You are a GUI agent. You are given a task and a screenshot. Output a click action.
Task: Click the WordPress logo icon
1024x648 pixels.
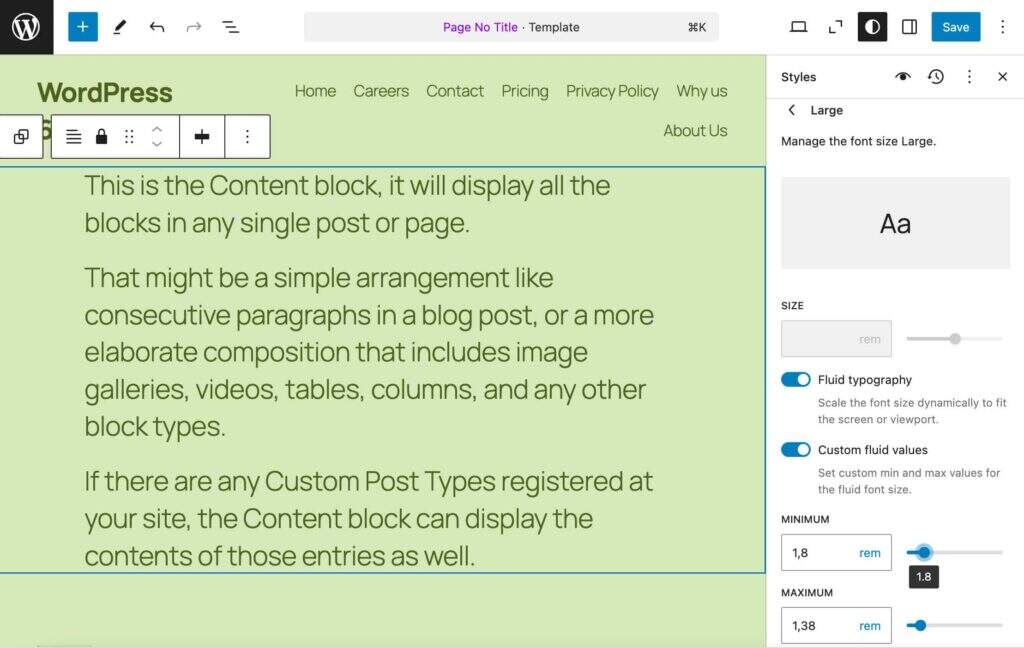click(x=26, y=27)
